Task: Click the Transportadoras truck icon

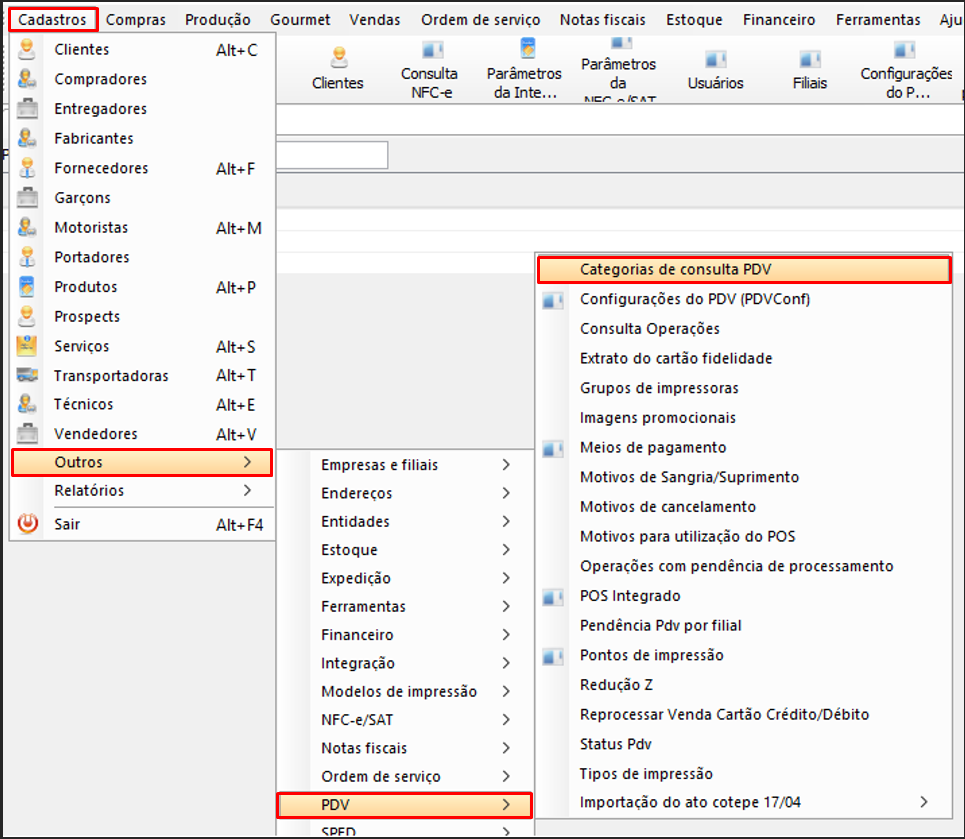Action: 26,374
